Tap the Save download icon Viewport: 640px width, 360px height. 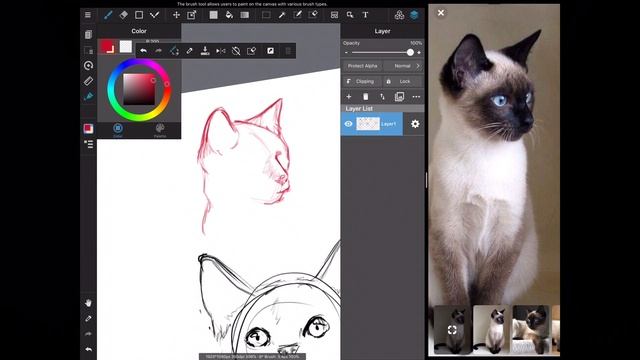click(x=205, y=51)
